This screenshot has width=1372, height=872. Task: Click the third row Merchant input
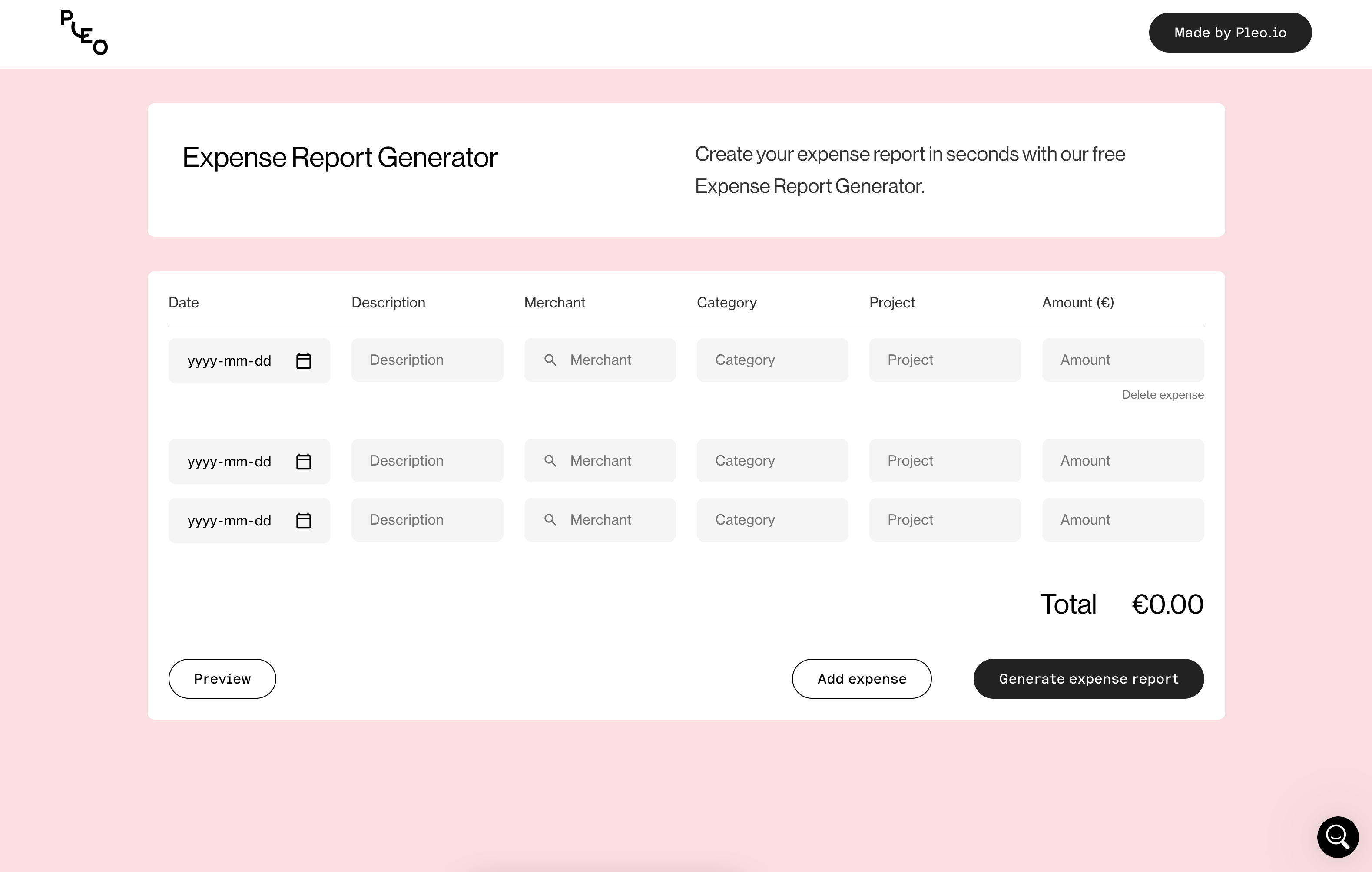point(600,520)
